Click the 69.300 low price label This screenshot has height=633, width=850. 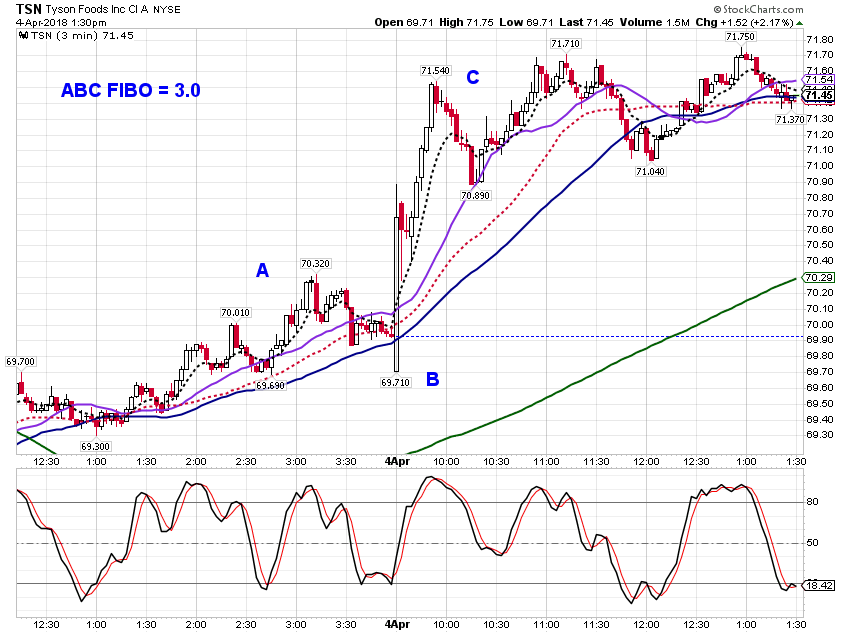click(x=95, y=447)
